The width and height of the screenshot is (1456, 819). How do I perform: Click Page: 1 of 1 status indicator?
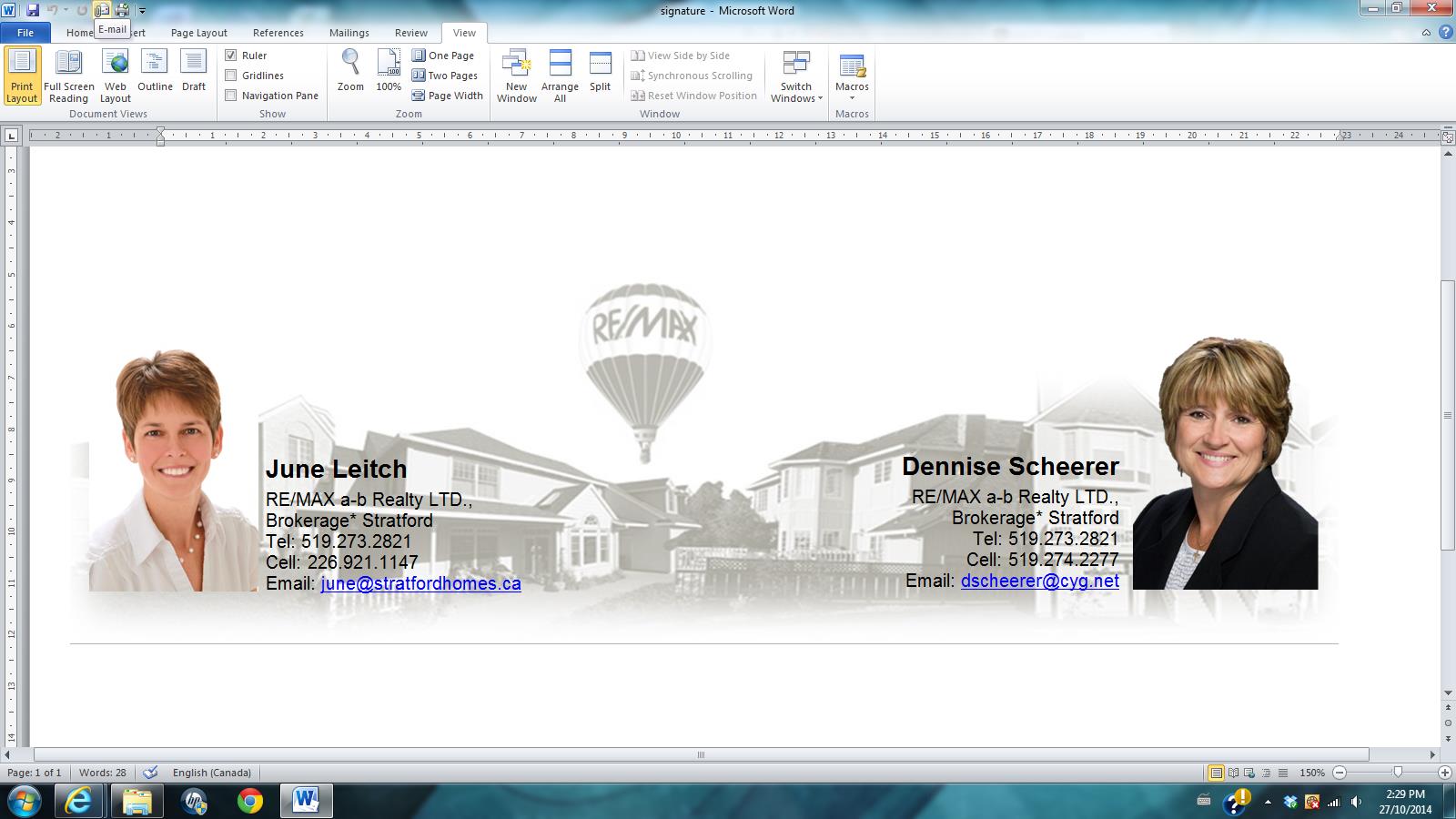pyautogui.click(x=35, y=773)
